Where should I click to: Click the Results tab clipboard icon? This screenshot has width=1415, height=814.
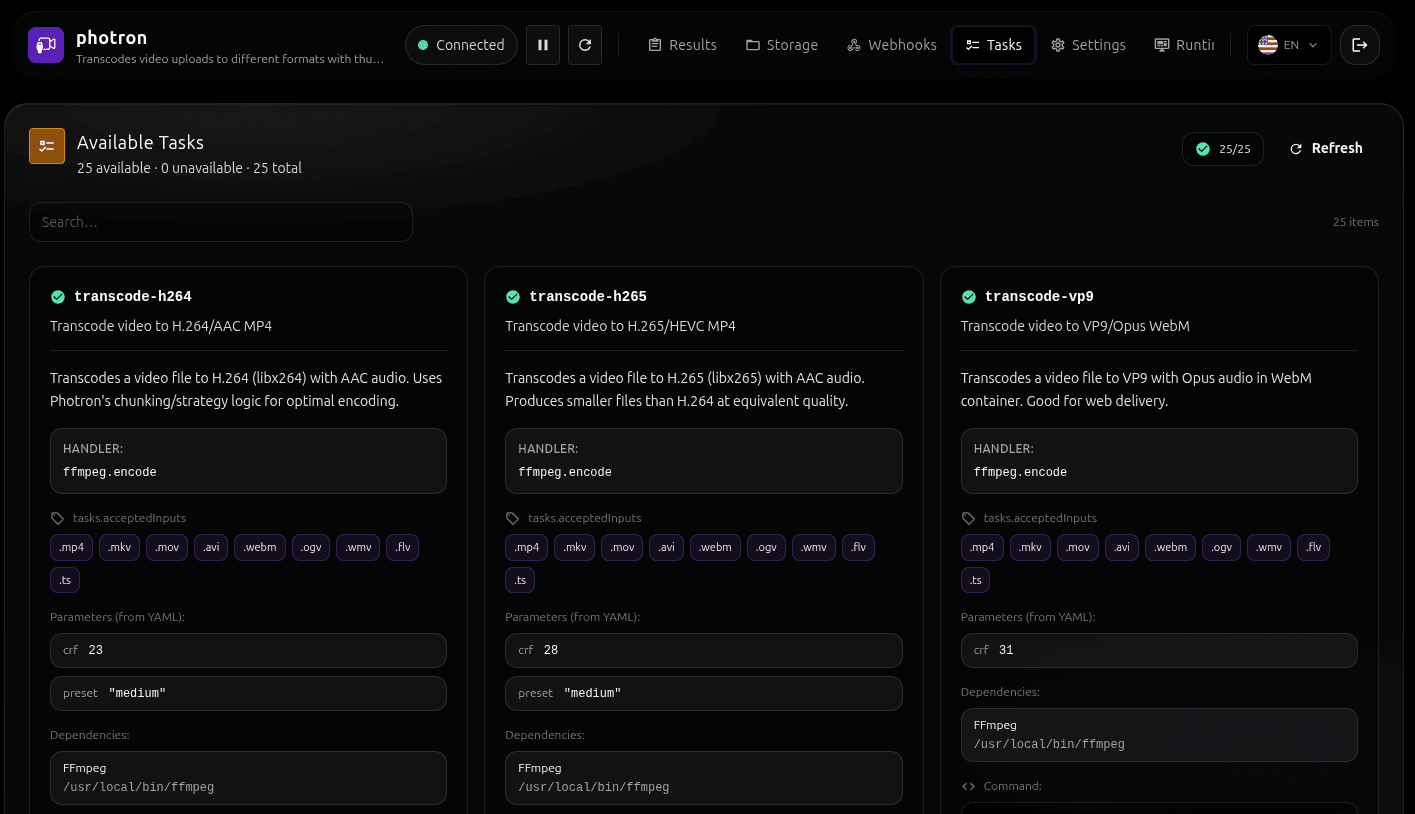pyautogui.click(x=655, y=45)
